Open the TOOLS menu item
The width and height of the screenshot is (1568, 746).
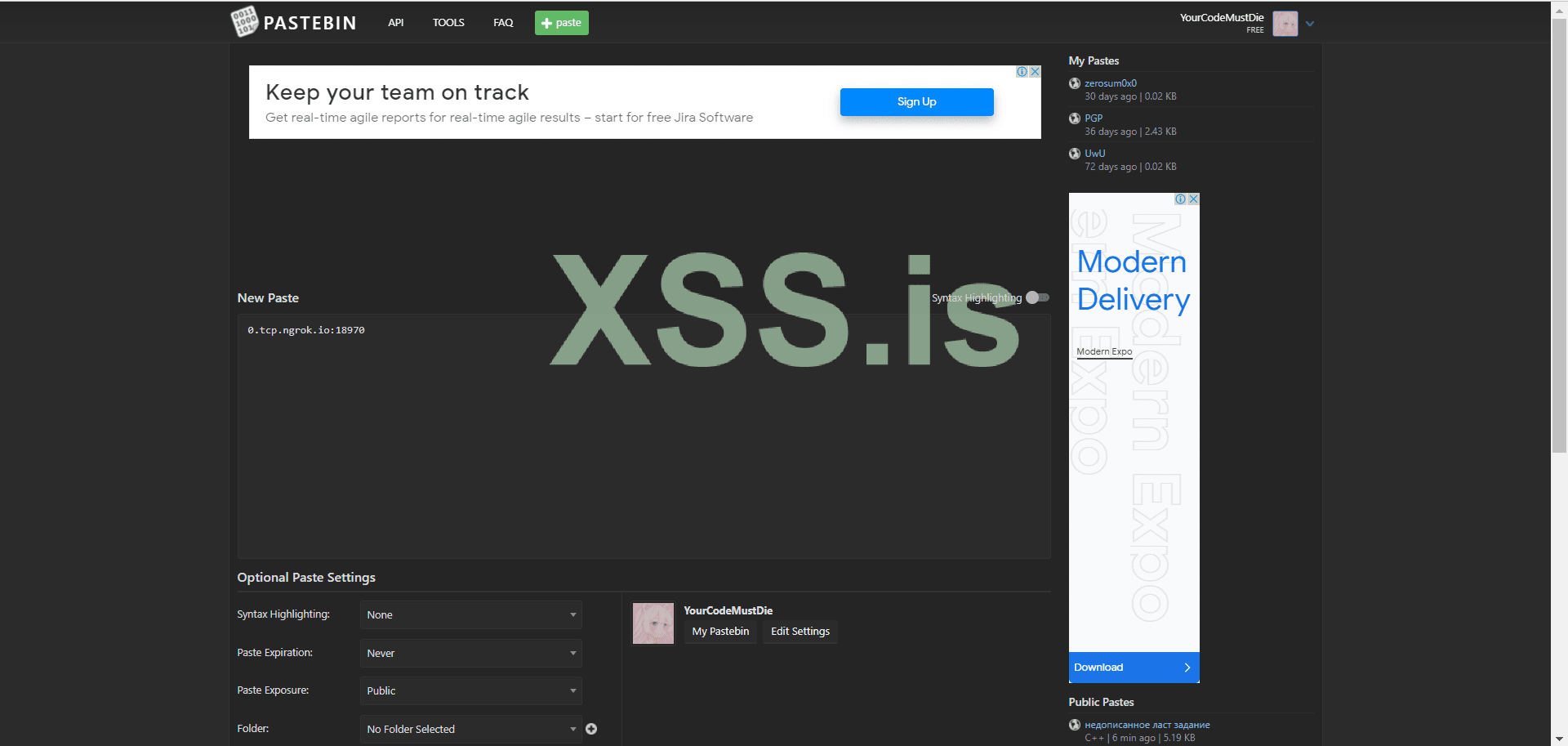(x=448, y=23)
